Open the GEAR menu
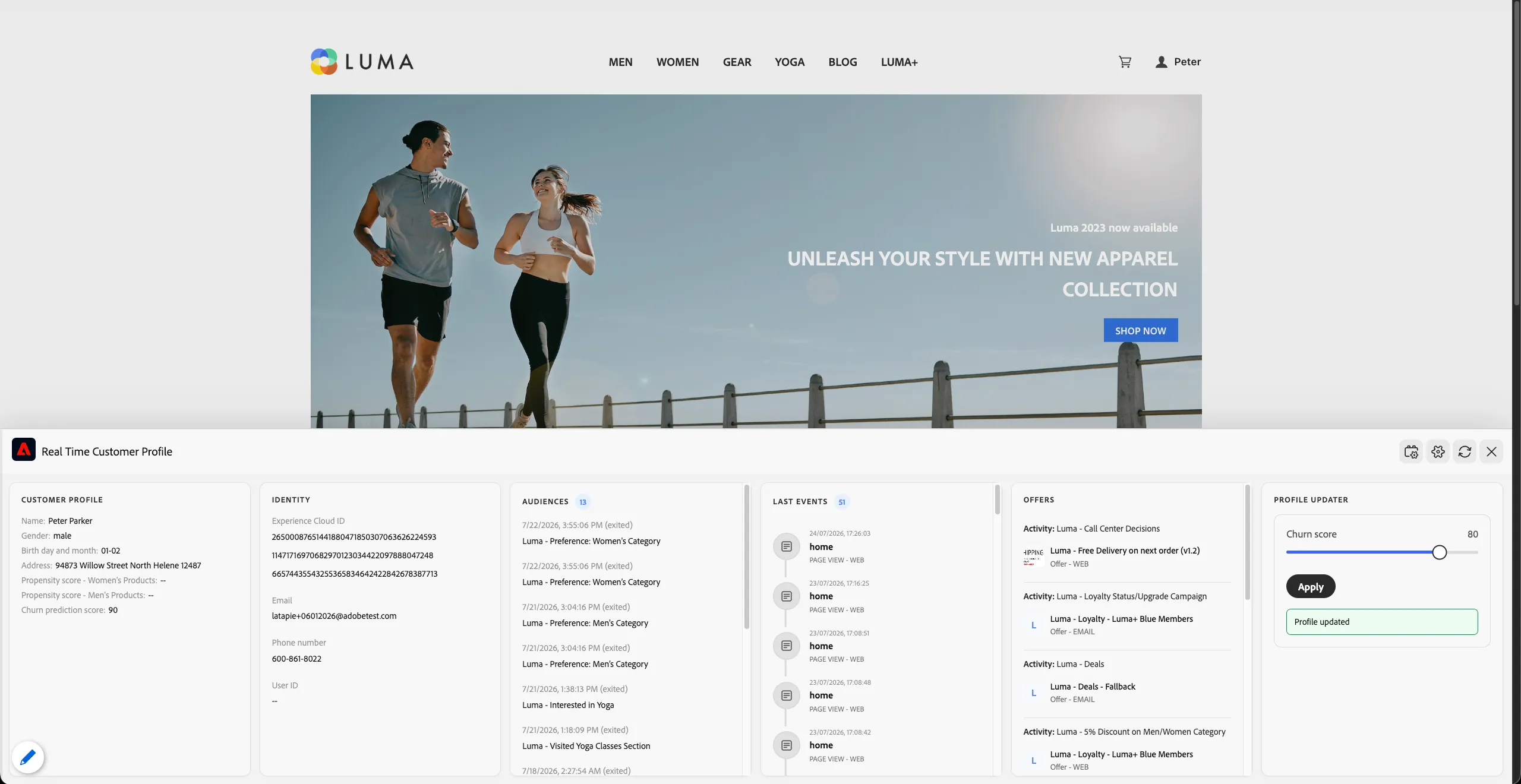 pos(737,62)
